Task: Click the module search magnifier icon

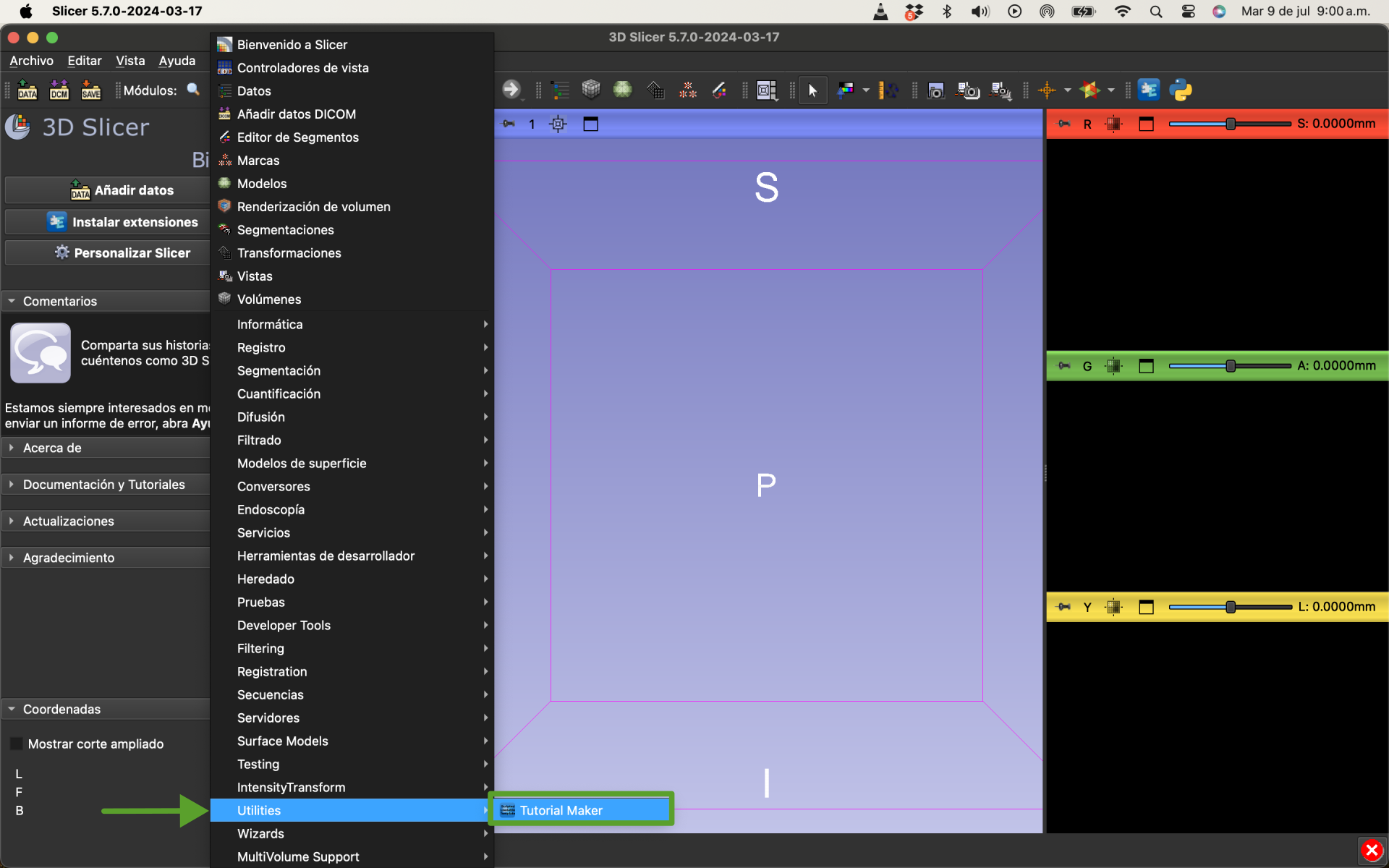Action: pyautogui.click(x=193, y=90)
